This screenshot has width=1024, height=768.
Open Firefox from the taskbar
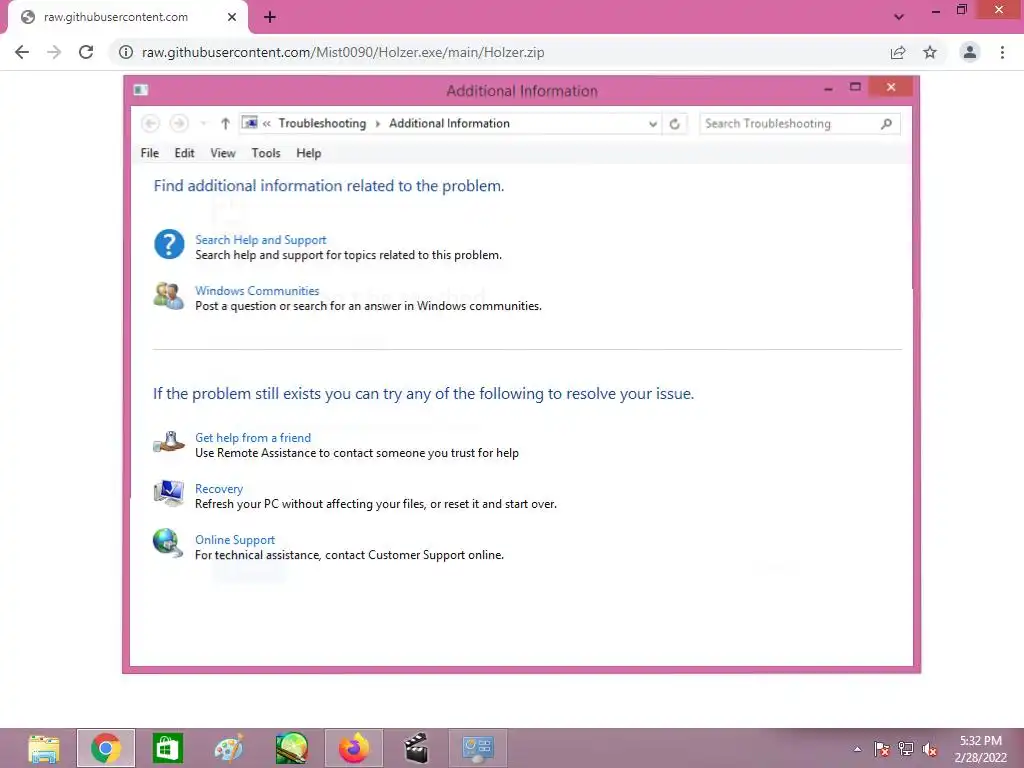tap(354, 748)
